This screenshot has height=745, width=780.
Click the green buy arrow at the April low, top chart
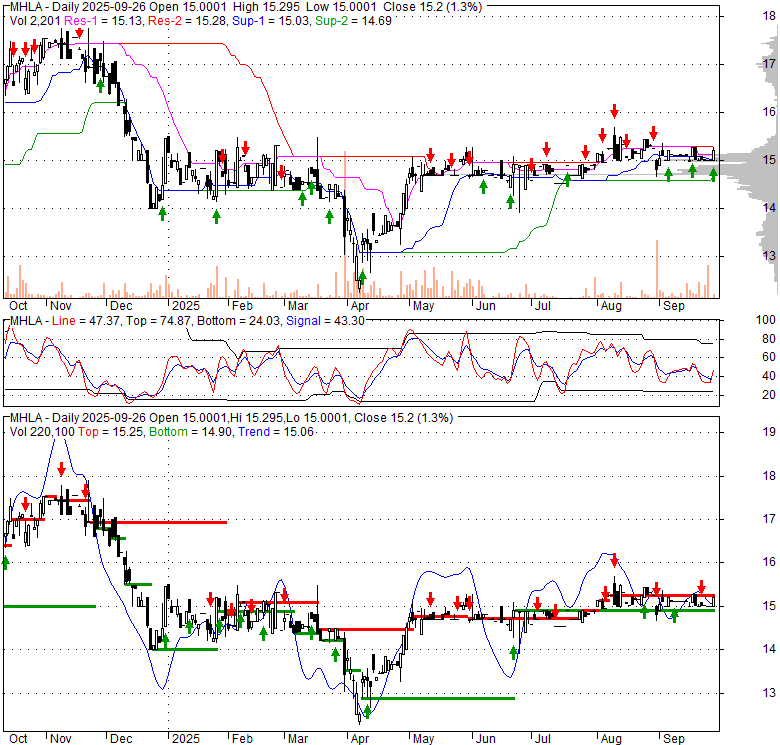pyautogui.click(x=362, y=278)
